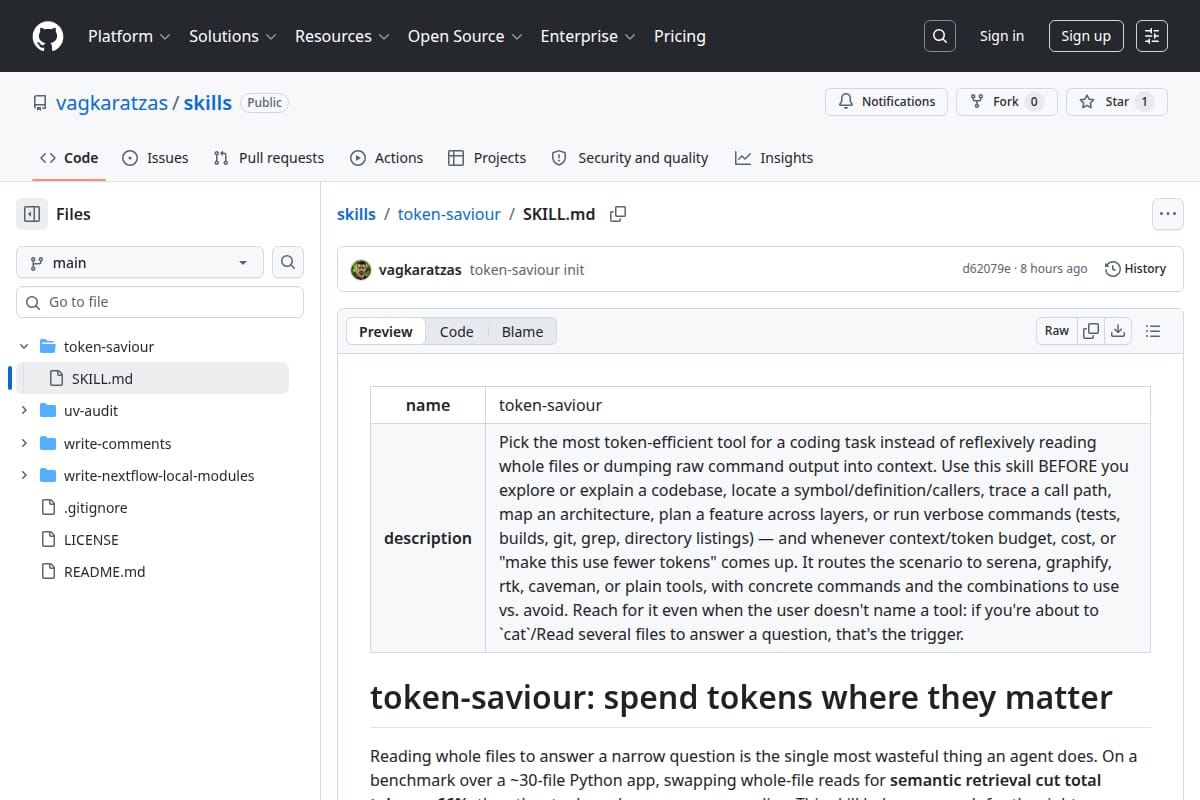Image resolution: width=1200 pixels, height=800 pixels.
Task: Search the file tree magnifier button
Action: click(288, 262)
